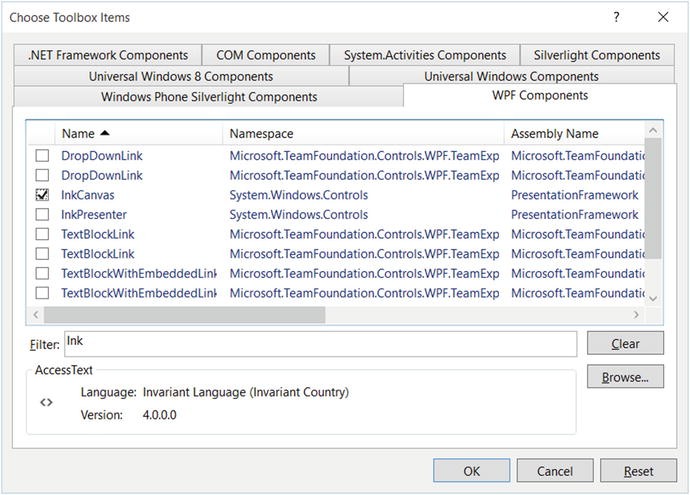The image size is (690, 495).
Task: Click PresentationFramework in the InkPresenter row
Action: (x=574, y=214)
